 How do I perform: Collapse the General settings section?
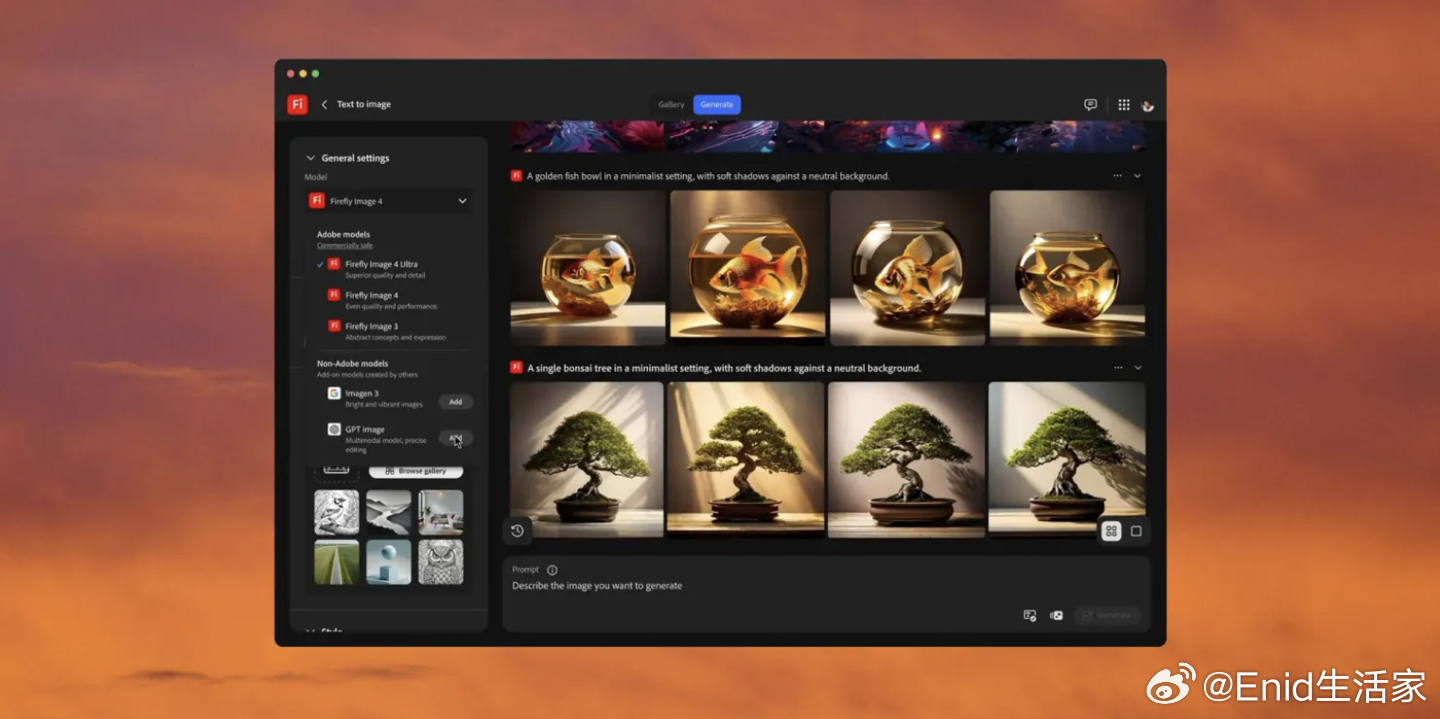310,158
